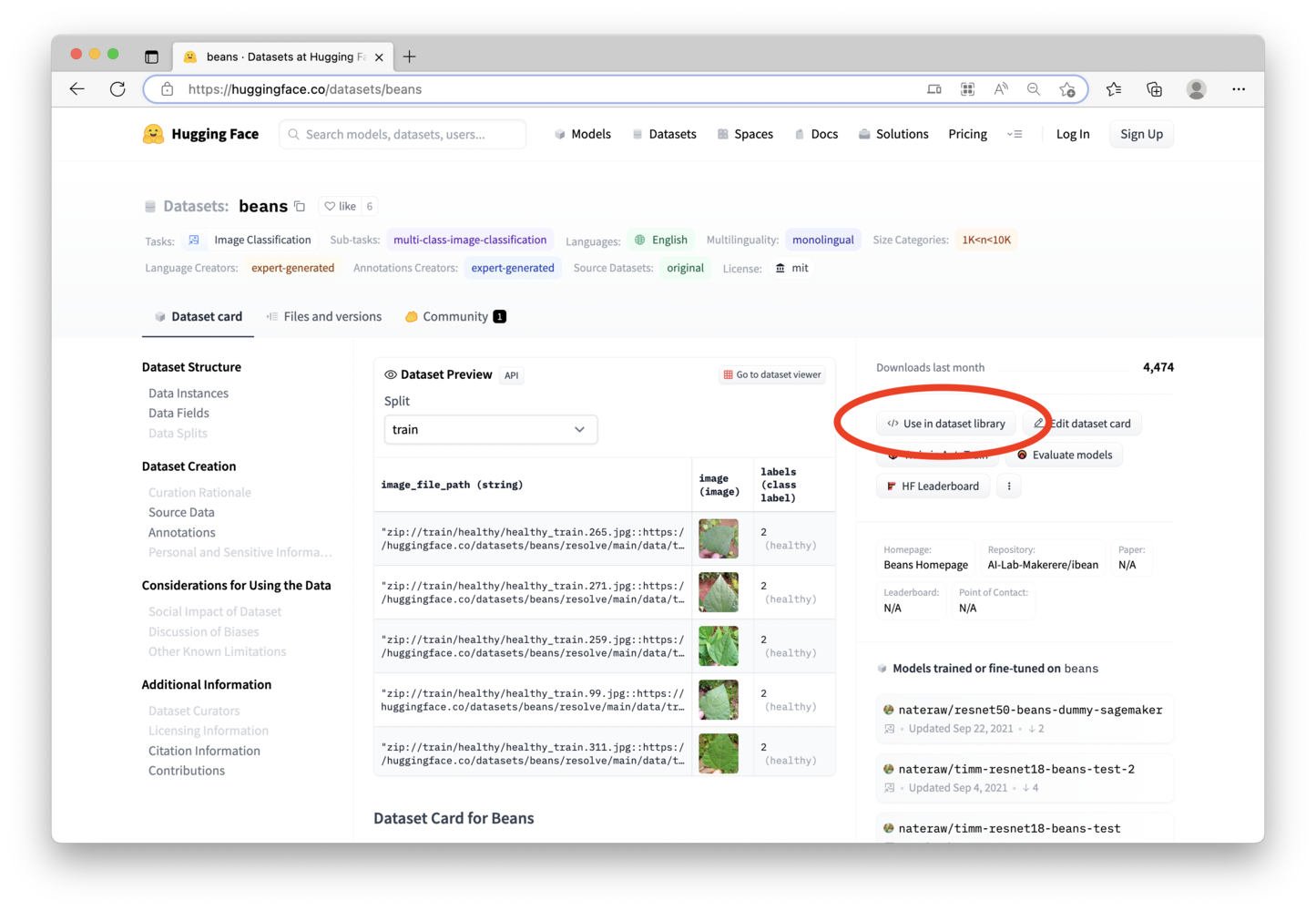Jump to Data Instances section
The image size is (1316, 911).
(189, 394)
